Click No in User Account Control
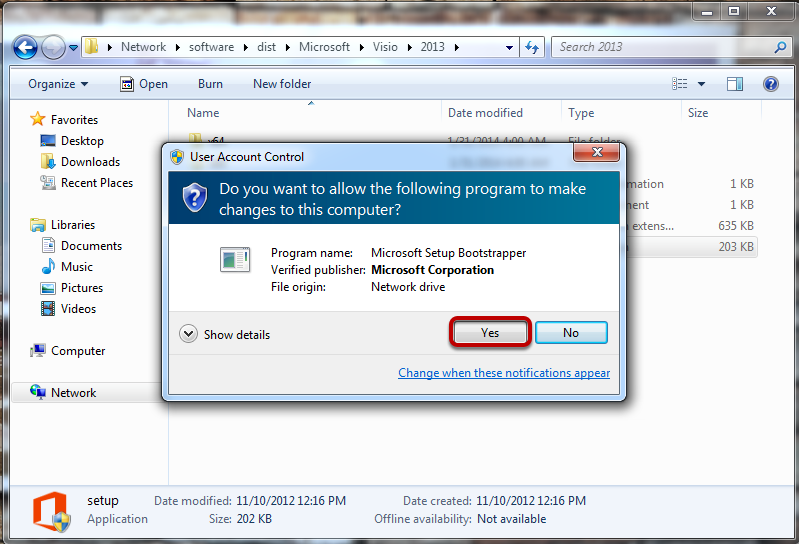The width and height of the screenshot is (799, 544). [571, 333]
